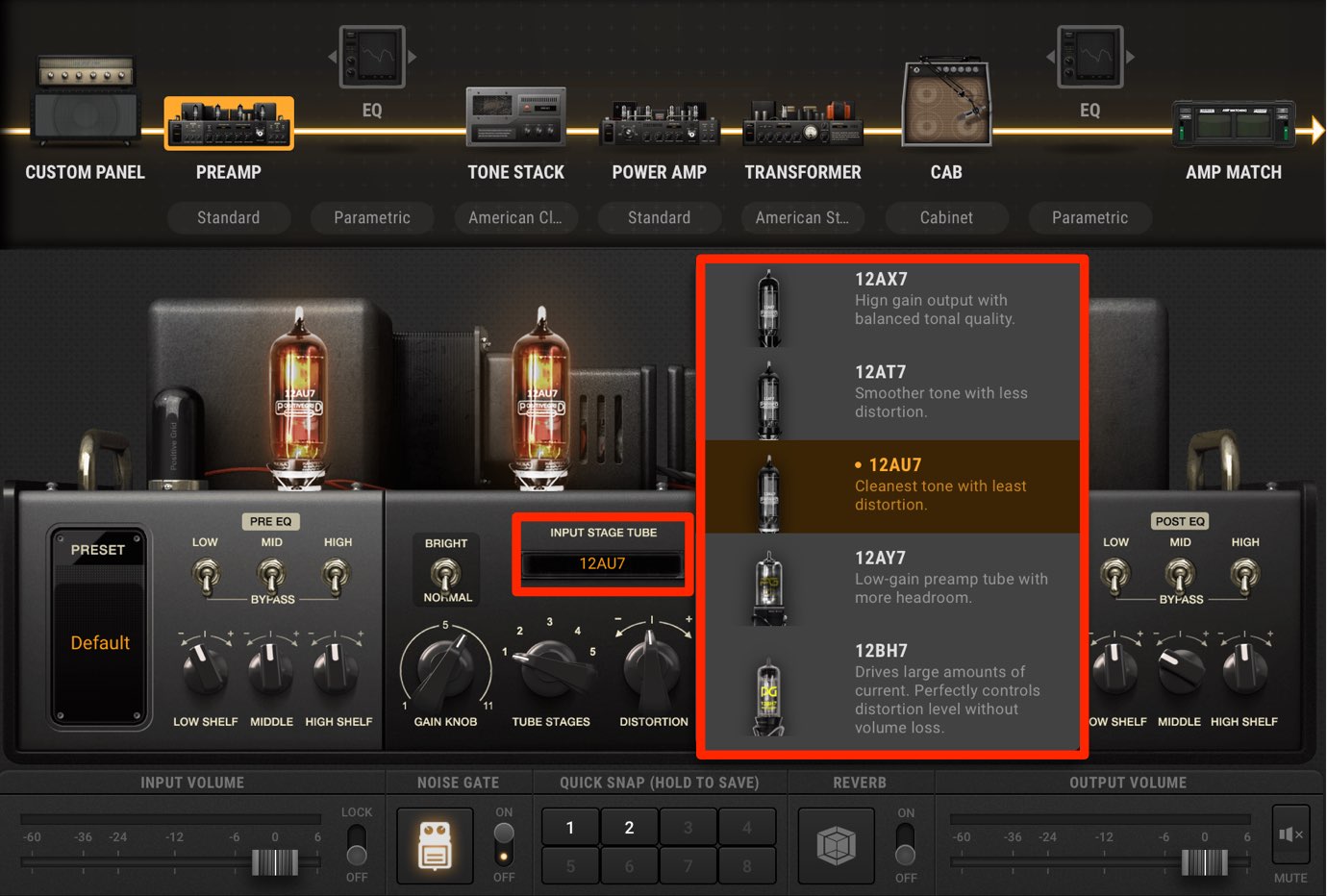The width and height of the screenshot is (1327, 896).
Task: Choose 12AT7 tube from the list
Action: pos(891,394)
